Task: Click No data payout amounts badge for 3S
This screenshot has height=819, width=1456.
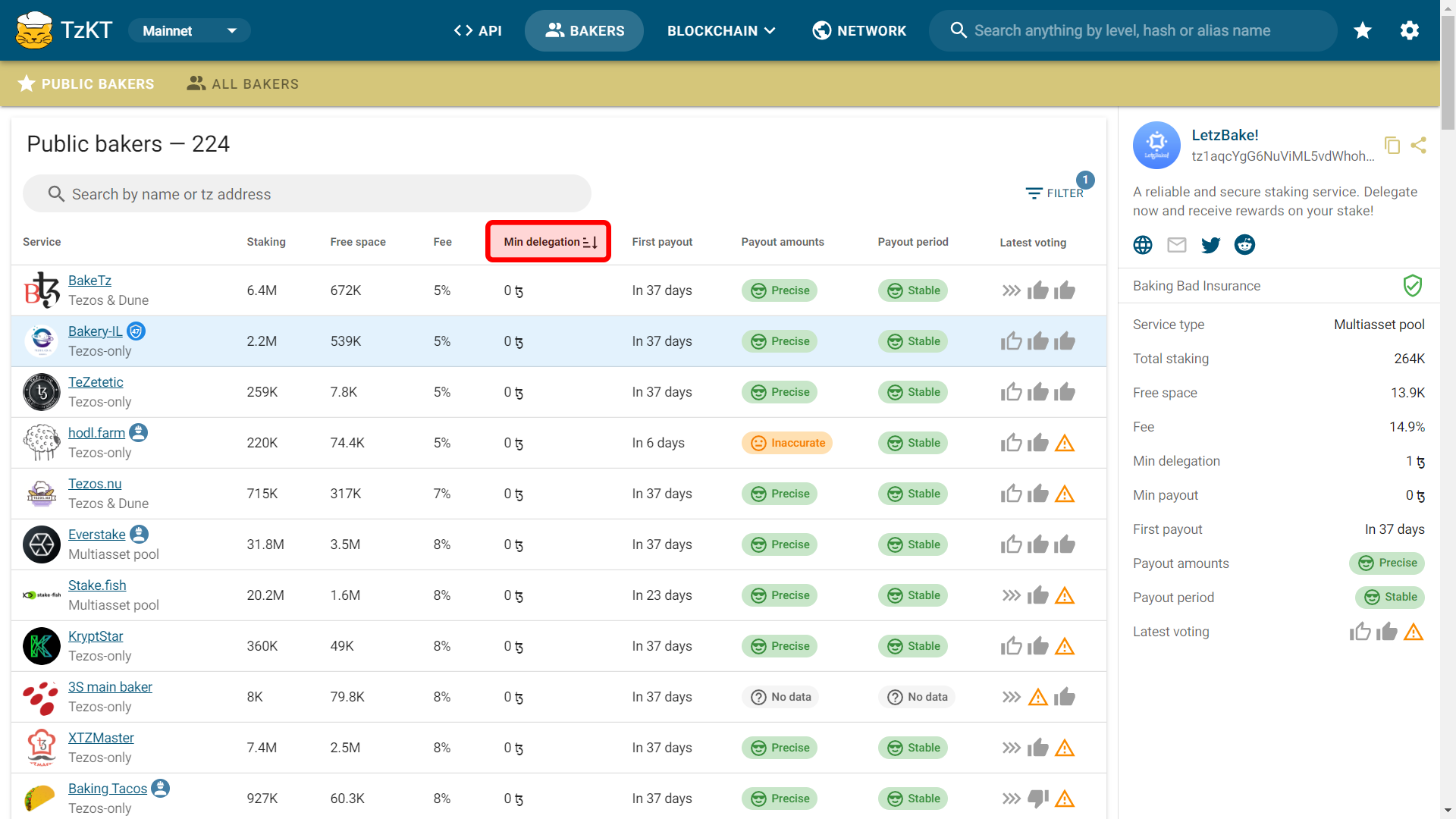Action: click(x=780, y=697)
